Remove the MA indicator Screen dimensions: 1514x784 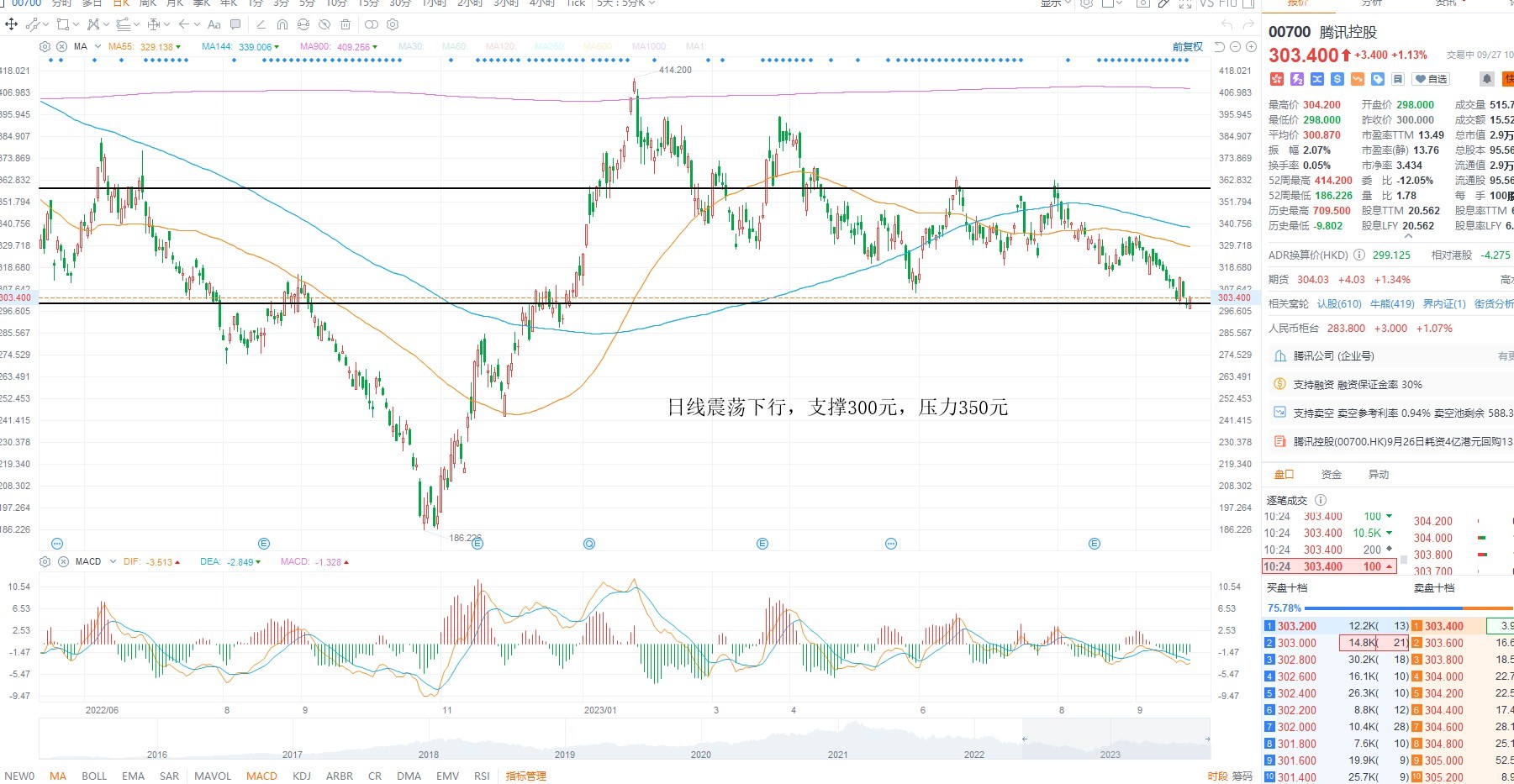point(63,46)
